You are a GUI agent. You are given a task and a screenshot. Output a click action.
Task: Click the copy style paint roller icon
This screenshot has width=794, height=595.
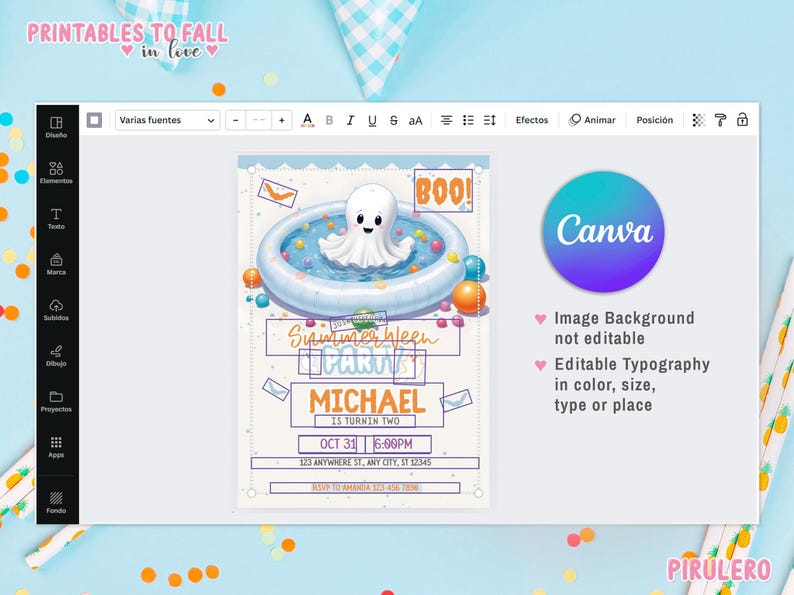[720, 120]
